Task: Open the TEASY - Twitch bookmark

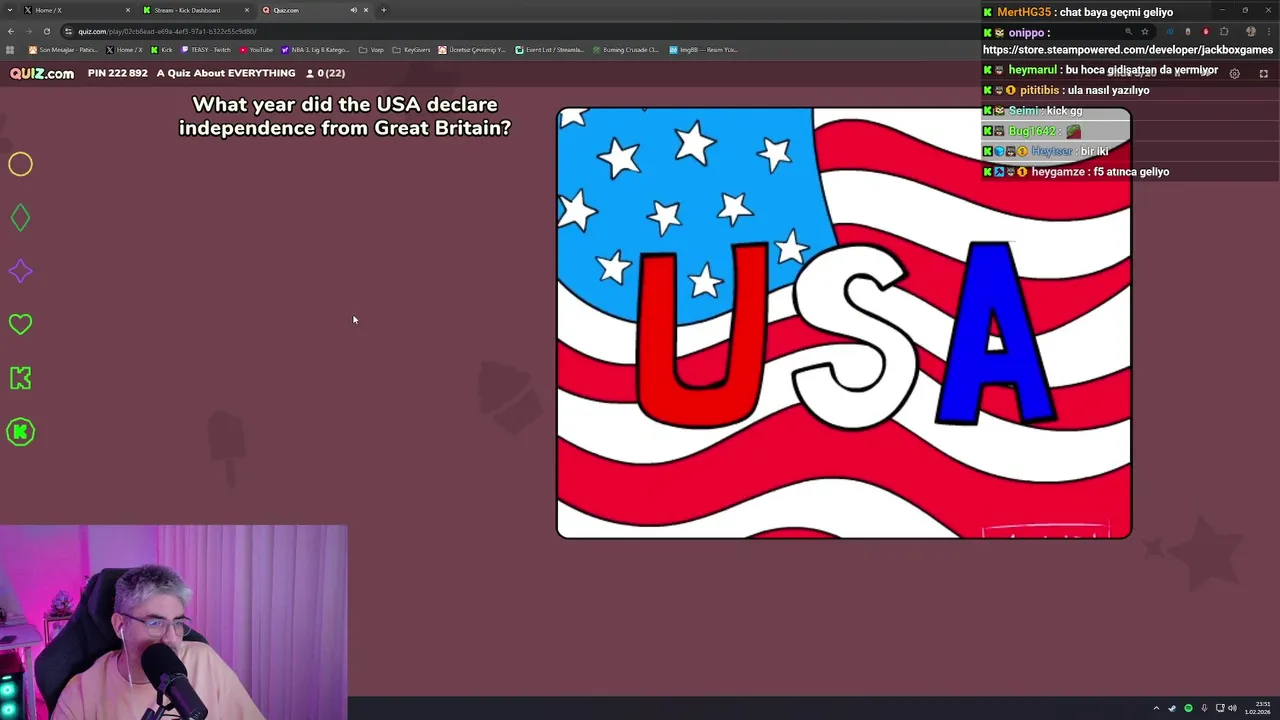Action: pyautogui.click(x=206, y=50)
